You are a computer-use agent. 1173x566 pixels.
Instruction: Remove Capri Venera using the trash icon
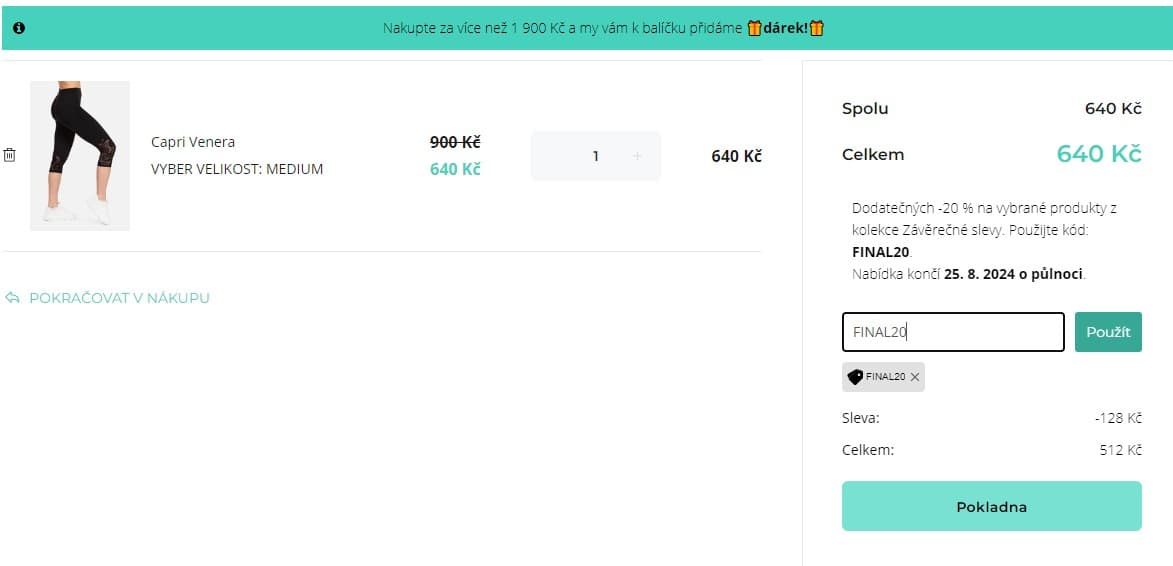[10, 155]
